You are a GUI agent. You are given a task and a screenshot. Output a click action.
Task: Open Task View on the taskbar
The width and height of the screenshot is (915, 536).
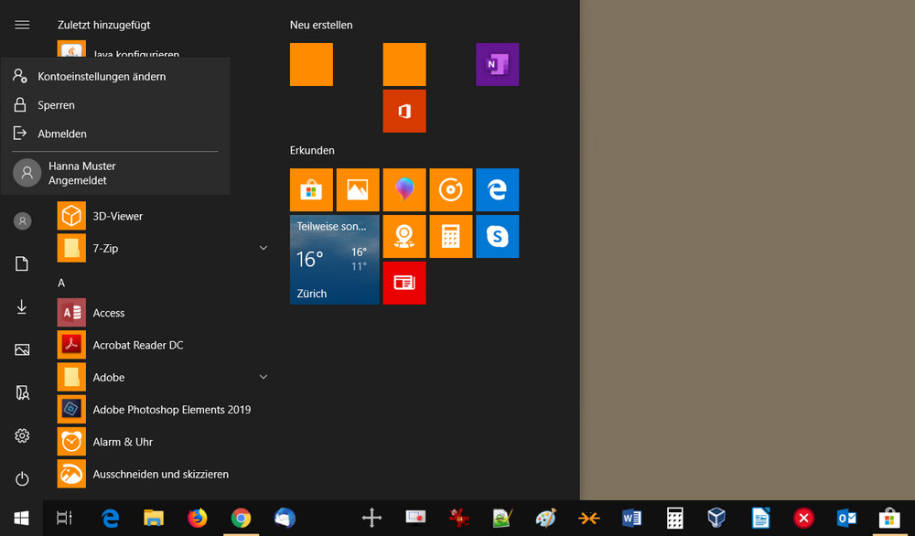click(64, 518)
